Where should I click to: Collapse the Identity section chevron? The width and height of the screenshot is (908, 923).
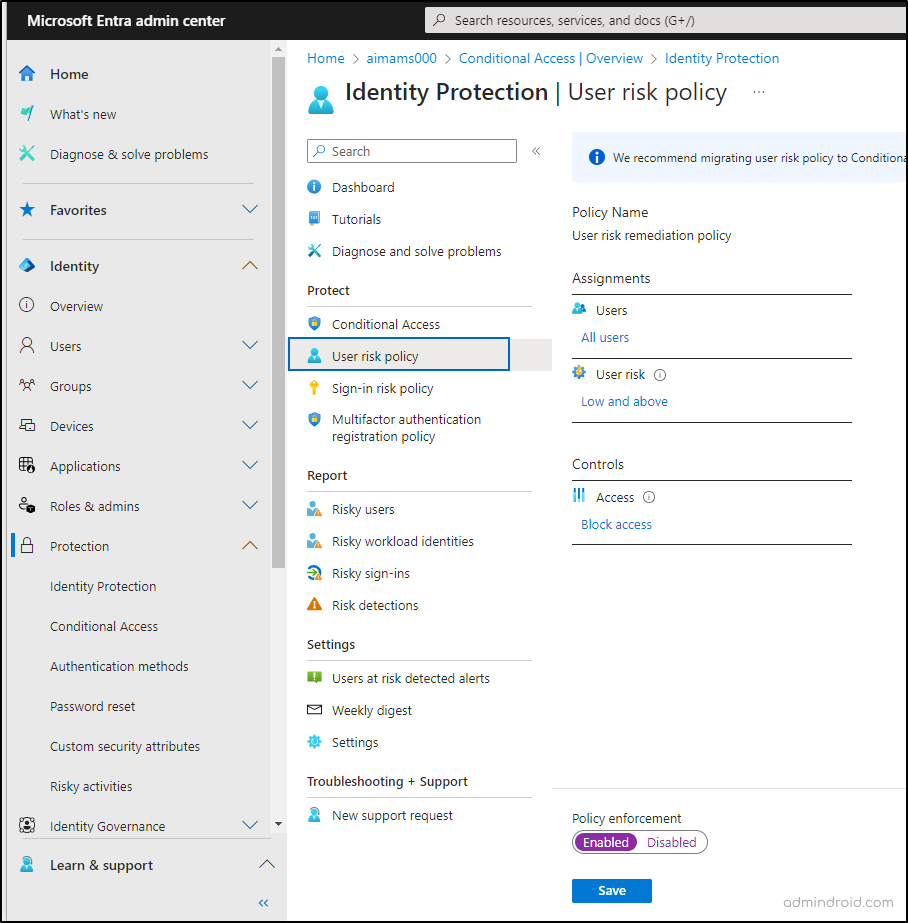[x=250, y=265]
